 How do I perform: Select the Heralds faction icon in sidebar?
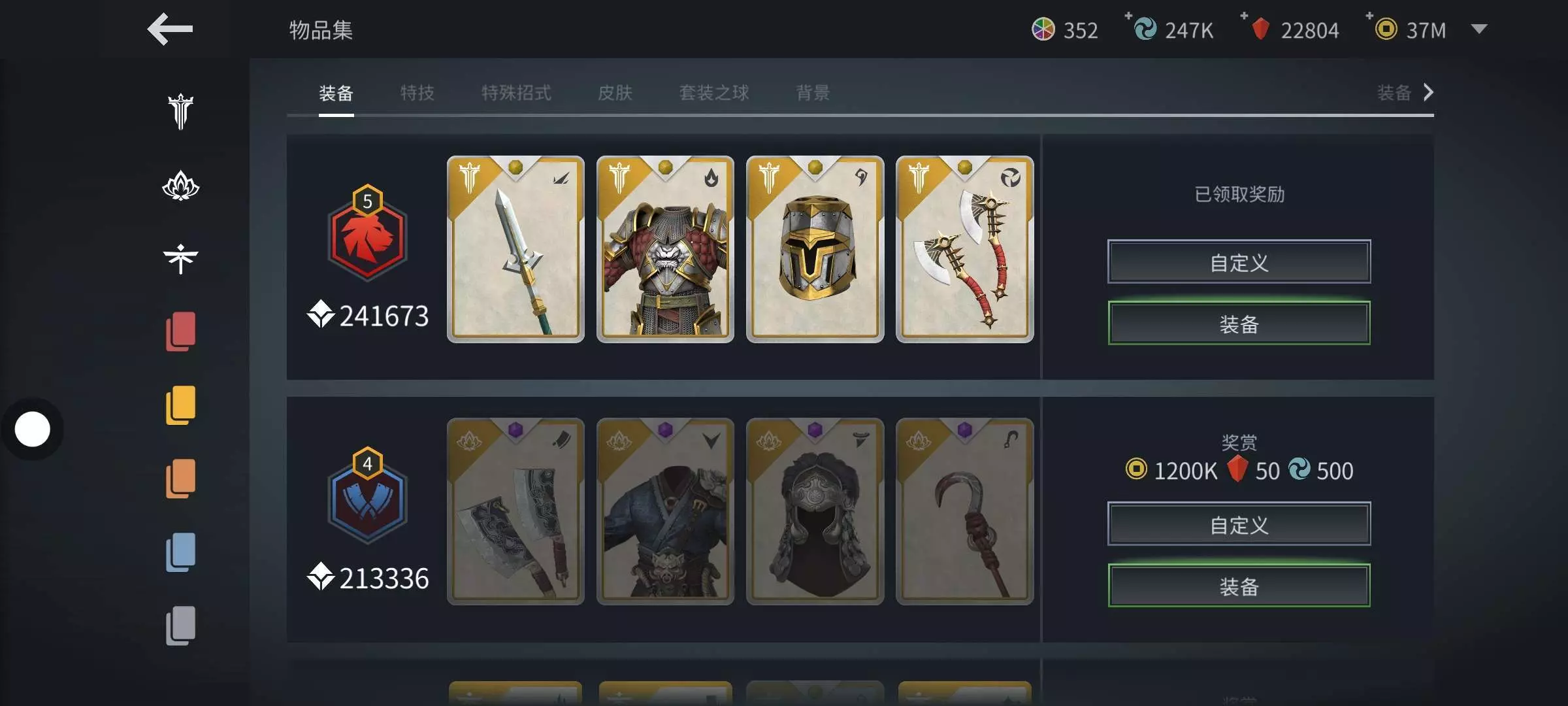pos(180,259)
